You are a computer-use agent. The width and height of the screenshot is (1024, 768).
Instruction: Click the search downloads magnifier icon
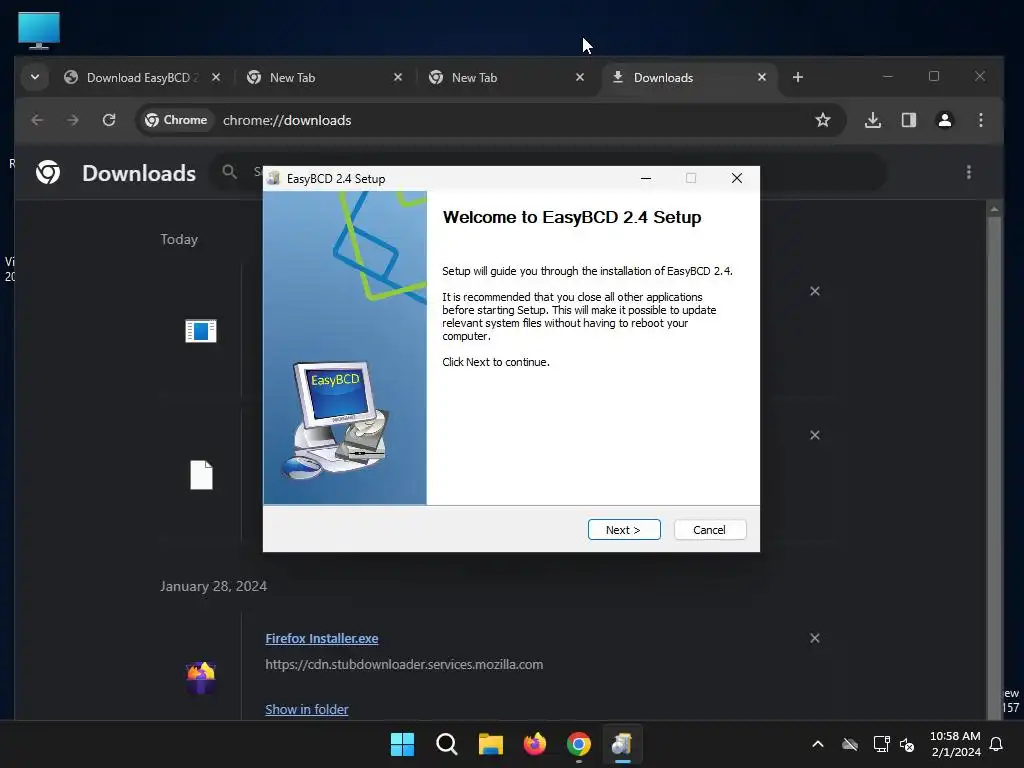(229, 172)
